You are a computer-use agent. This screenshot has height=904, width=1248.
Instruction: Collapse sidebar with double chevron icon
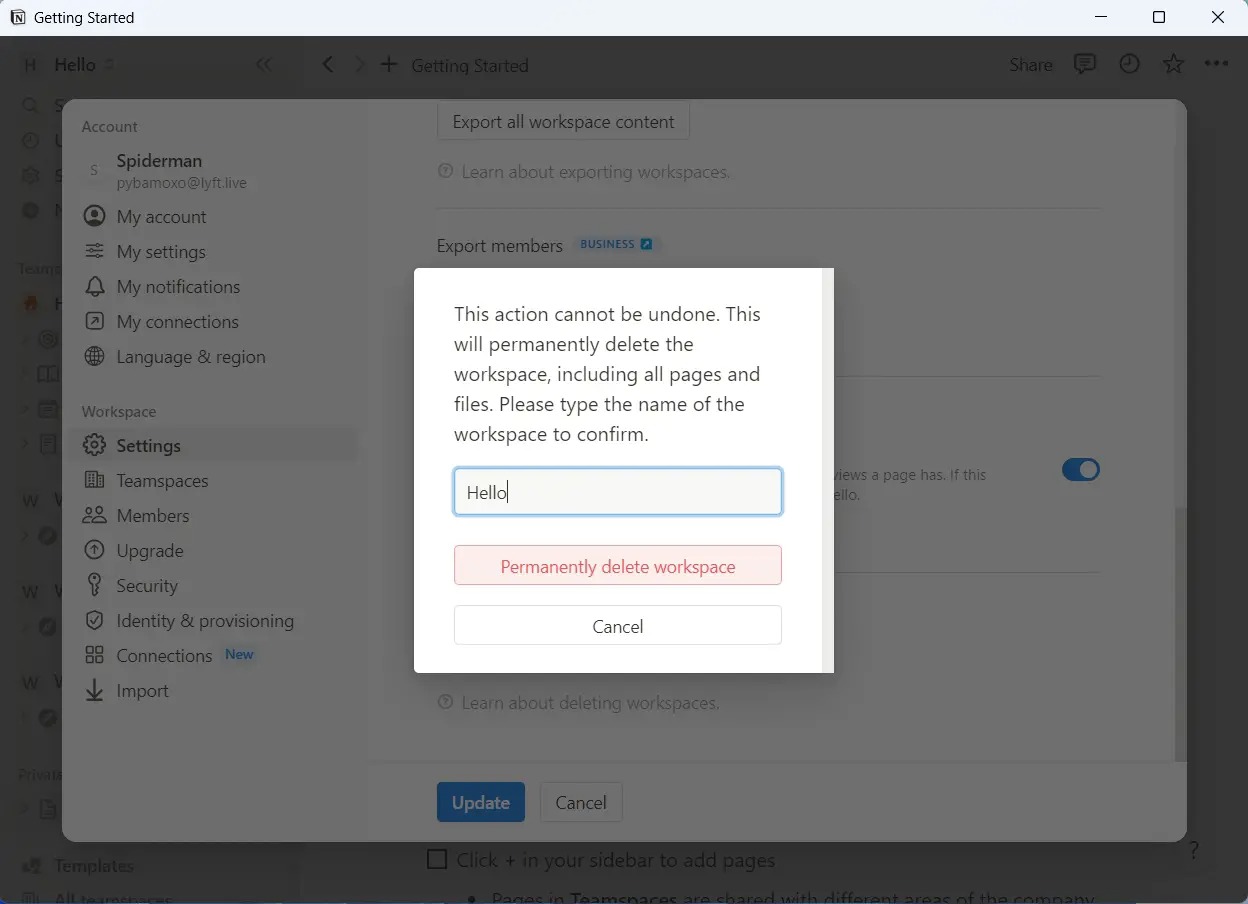coord(263,64)
